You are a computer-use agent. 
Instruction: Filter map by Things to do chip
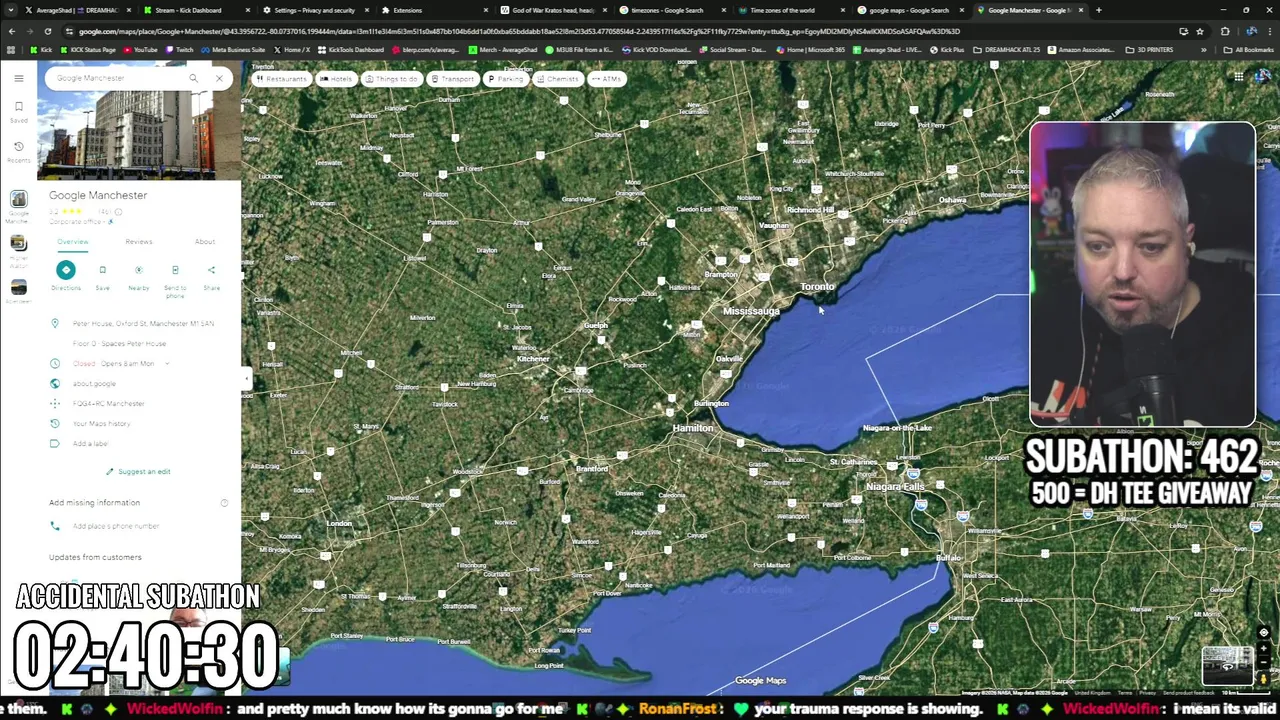click(391, 79)
